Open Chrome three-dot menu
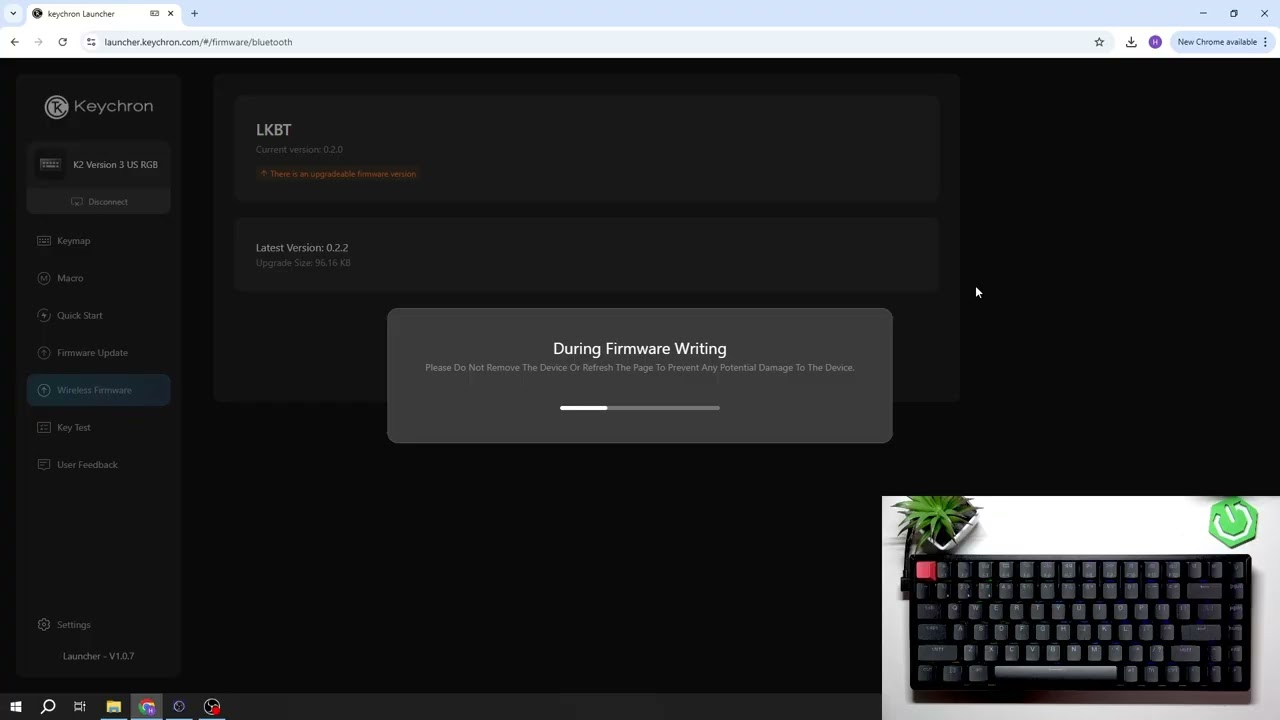Viewport: 1280px width, 720px height. point(1265,42)
